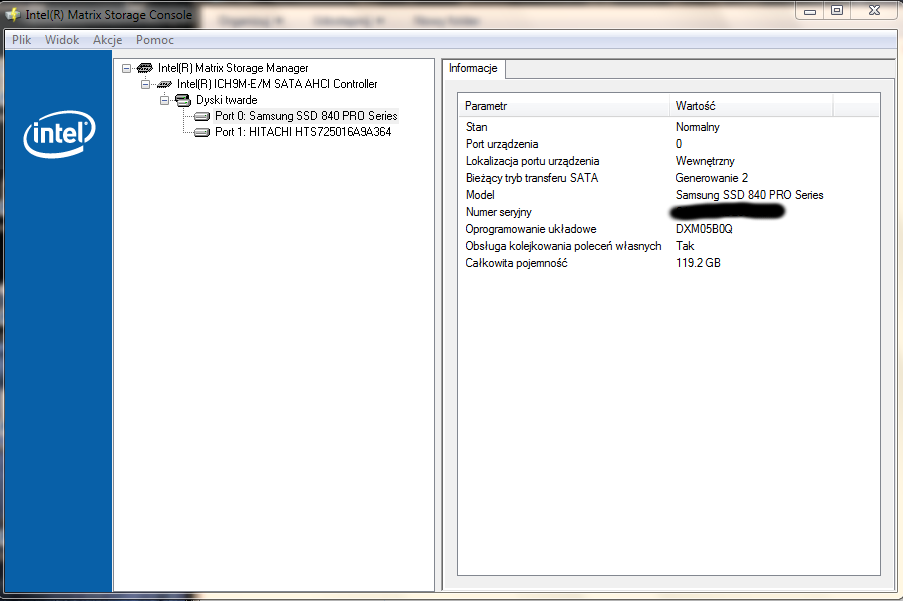Click the Tak value
This screenshot has width=903, height=601.
pos(685,246)
